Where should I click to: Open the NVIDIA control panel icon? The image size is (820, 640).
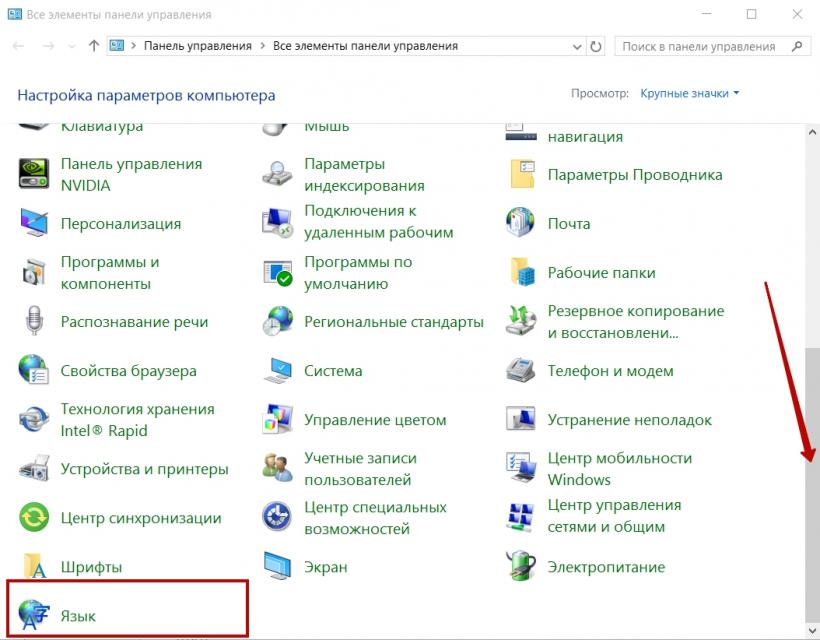point(34,174)
